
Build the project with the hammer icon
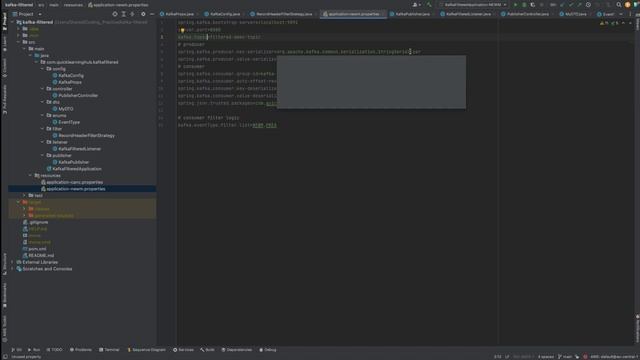click(x=429, y=5)
